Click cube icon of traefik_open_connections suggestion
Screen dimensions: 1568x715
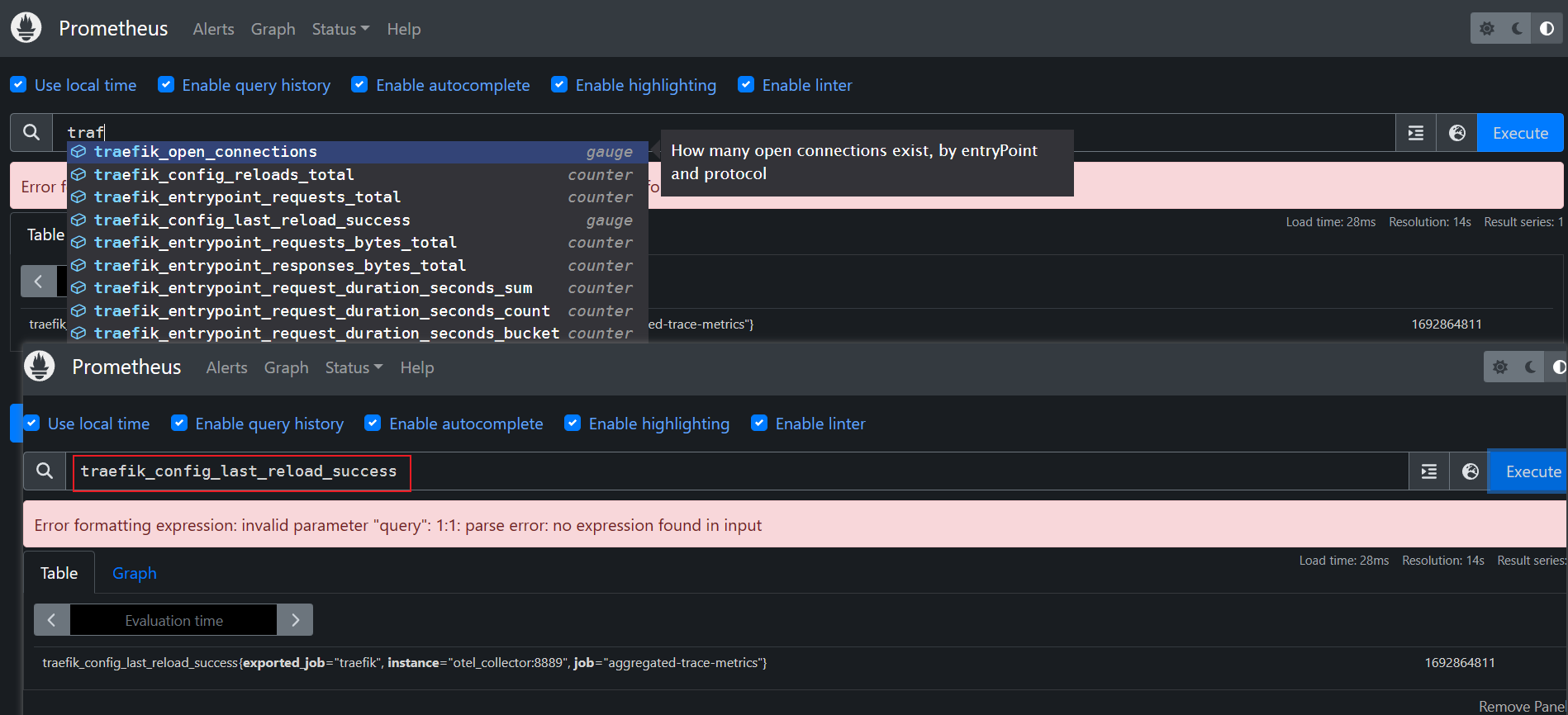[x=78, y=152]
